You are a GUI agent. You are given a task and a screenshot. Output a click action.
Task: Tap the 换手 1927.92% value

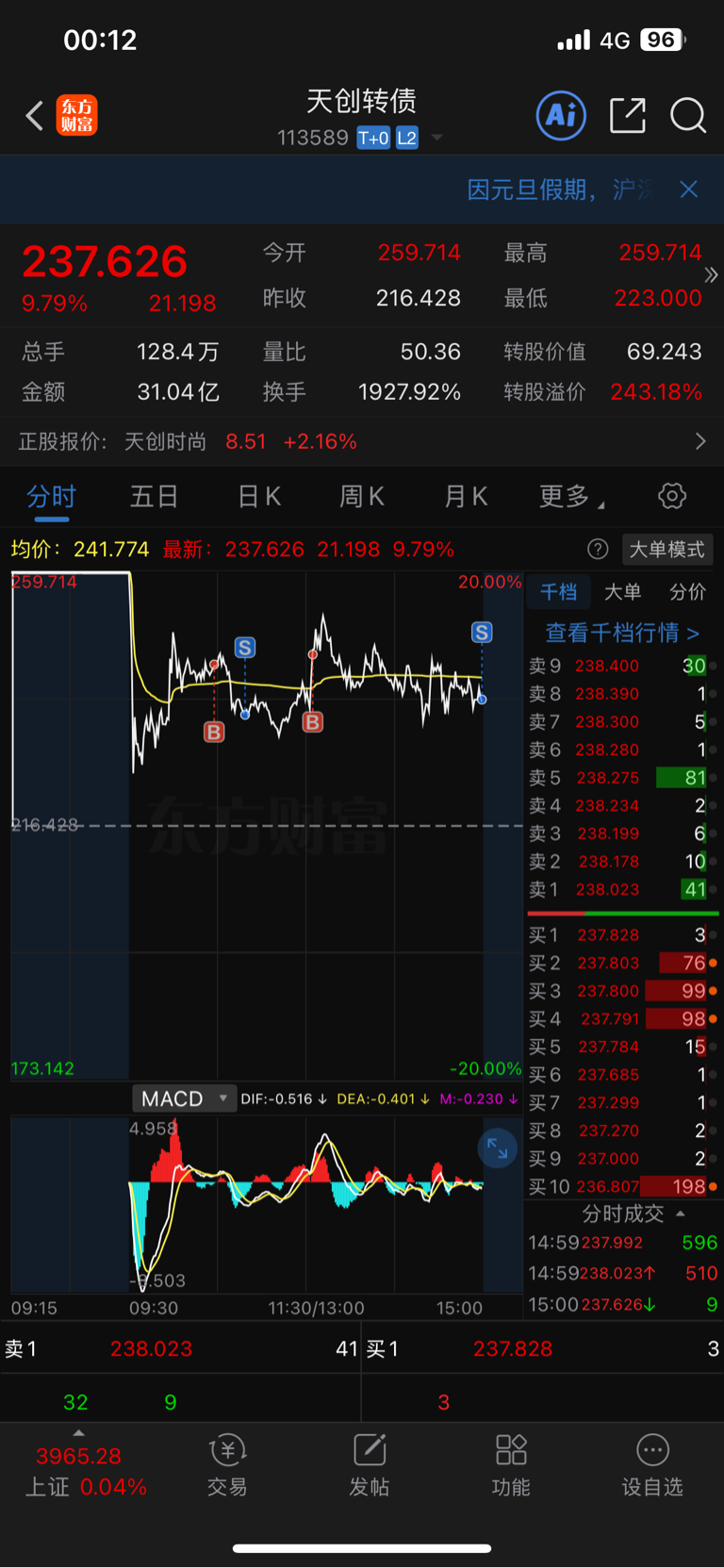tap(409, 391)
